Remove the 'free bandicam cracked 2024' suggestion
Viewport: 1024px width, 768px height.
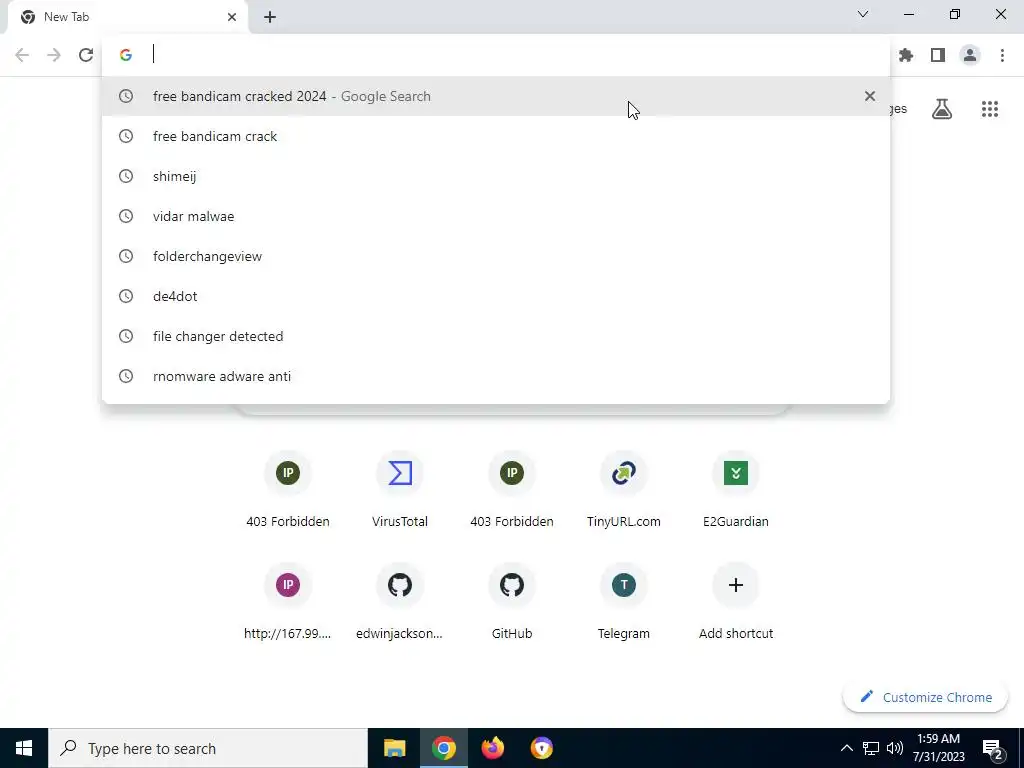(869, 96)
